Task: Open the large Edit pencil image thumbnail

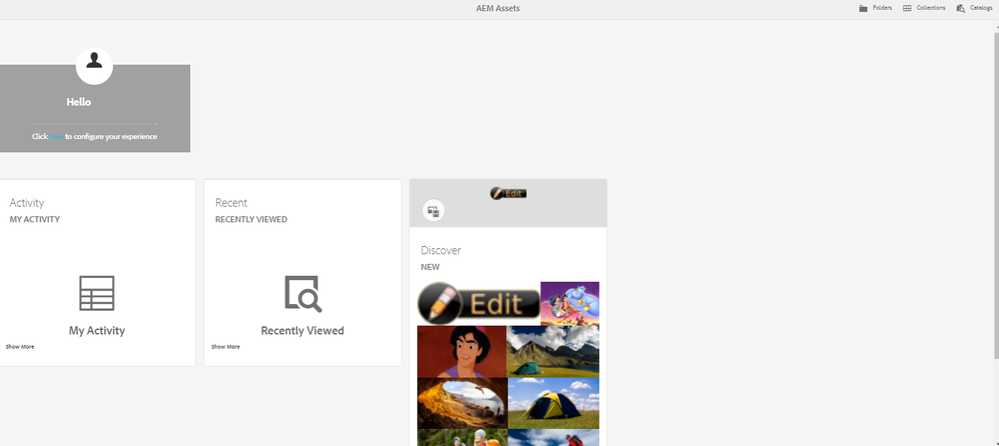Action: tap(478, 303)
